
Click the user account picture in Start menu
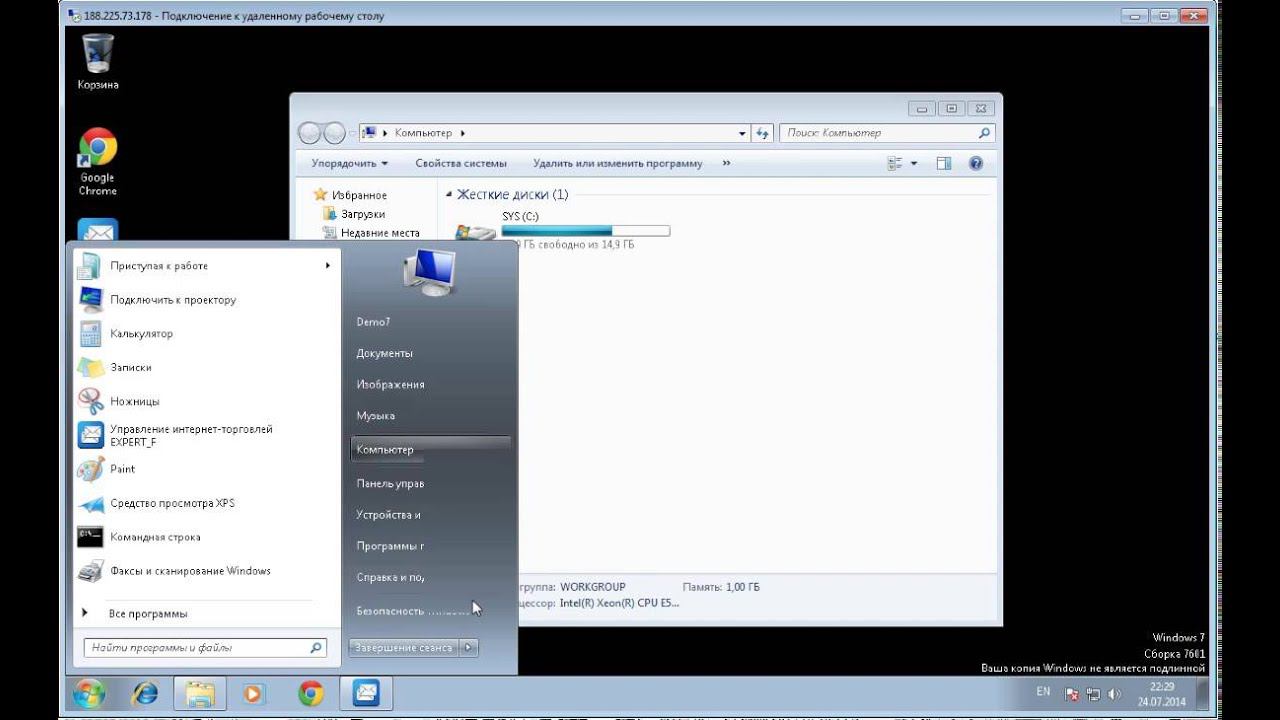[x=429, y=272]
